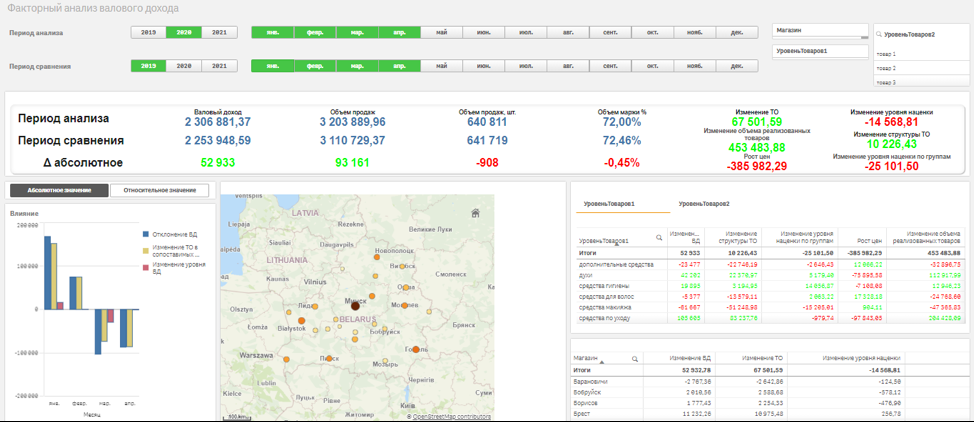Screen dimensions: 974x422
Task: Toggle year 2021 in Период анализа
Action: [x=219, y=33]
